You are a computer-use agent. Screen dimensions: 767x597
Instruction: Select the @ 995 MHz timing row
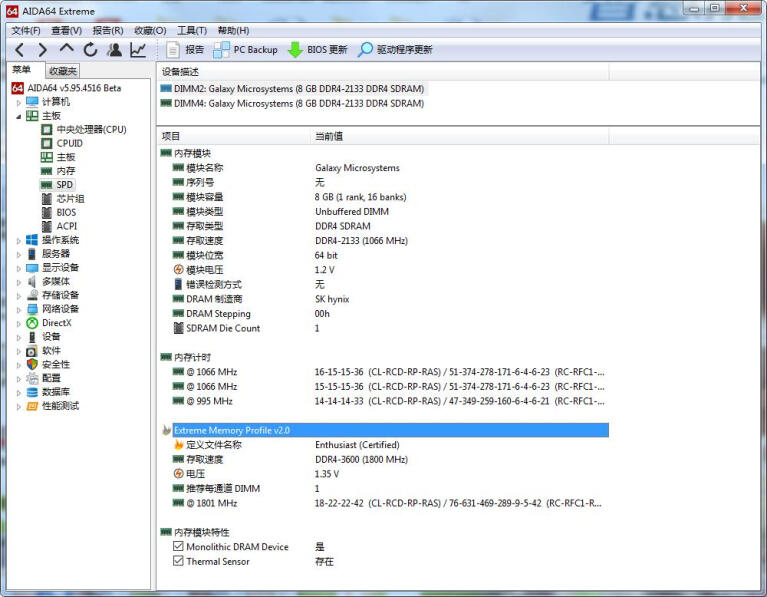(389, 401)
